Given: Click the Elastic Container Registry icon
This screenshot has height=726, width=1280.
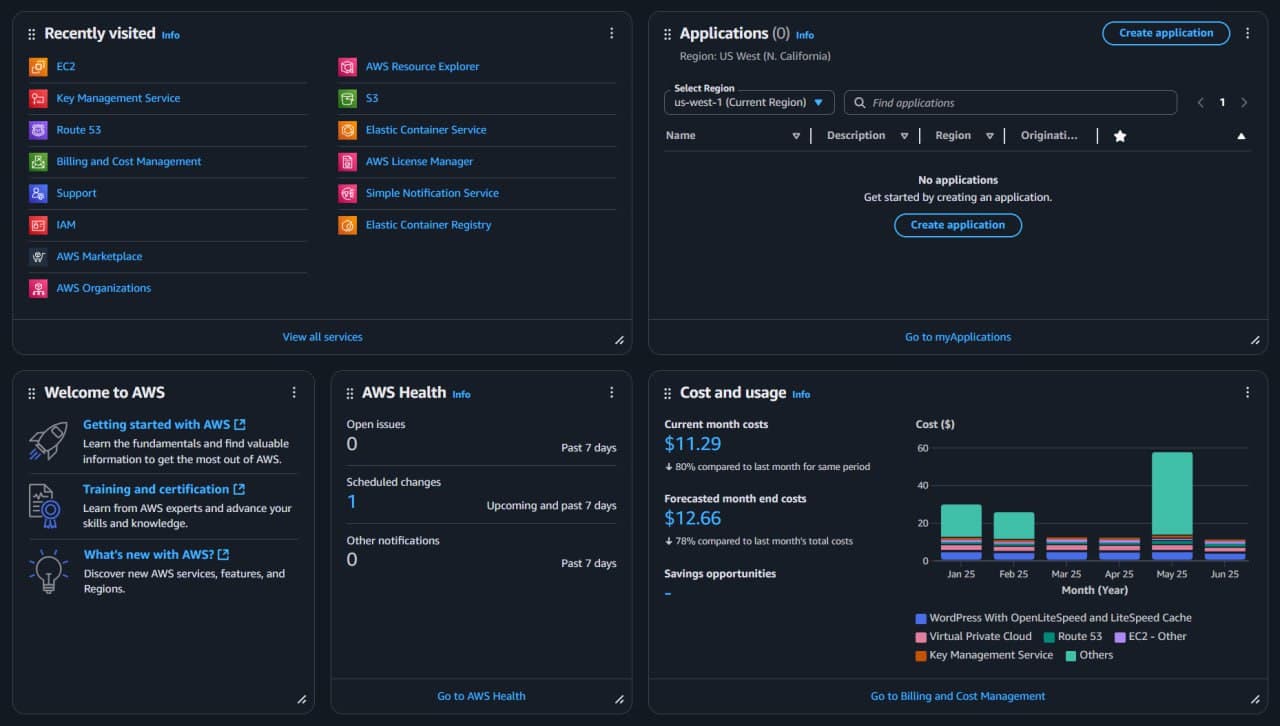Looking at the screenshot, I should (347, 225).
